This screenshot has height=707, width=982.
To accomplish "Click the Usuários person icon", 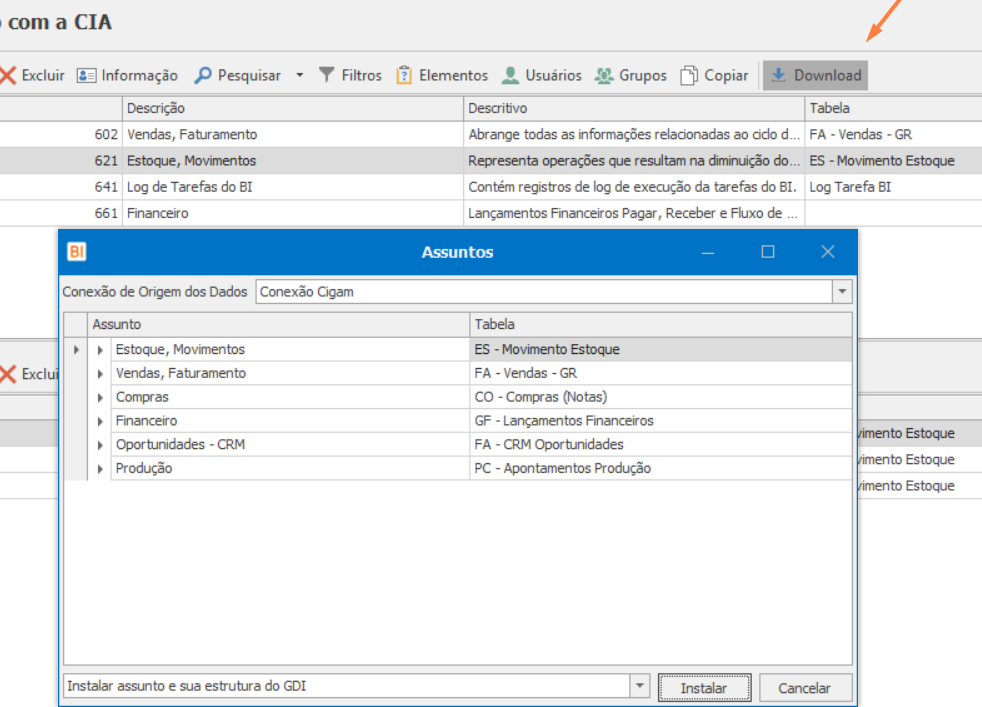I will point(510,75).
